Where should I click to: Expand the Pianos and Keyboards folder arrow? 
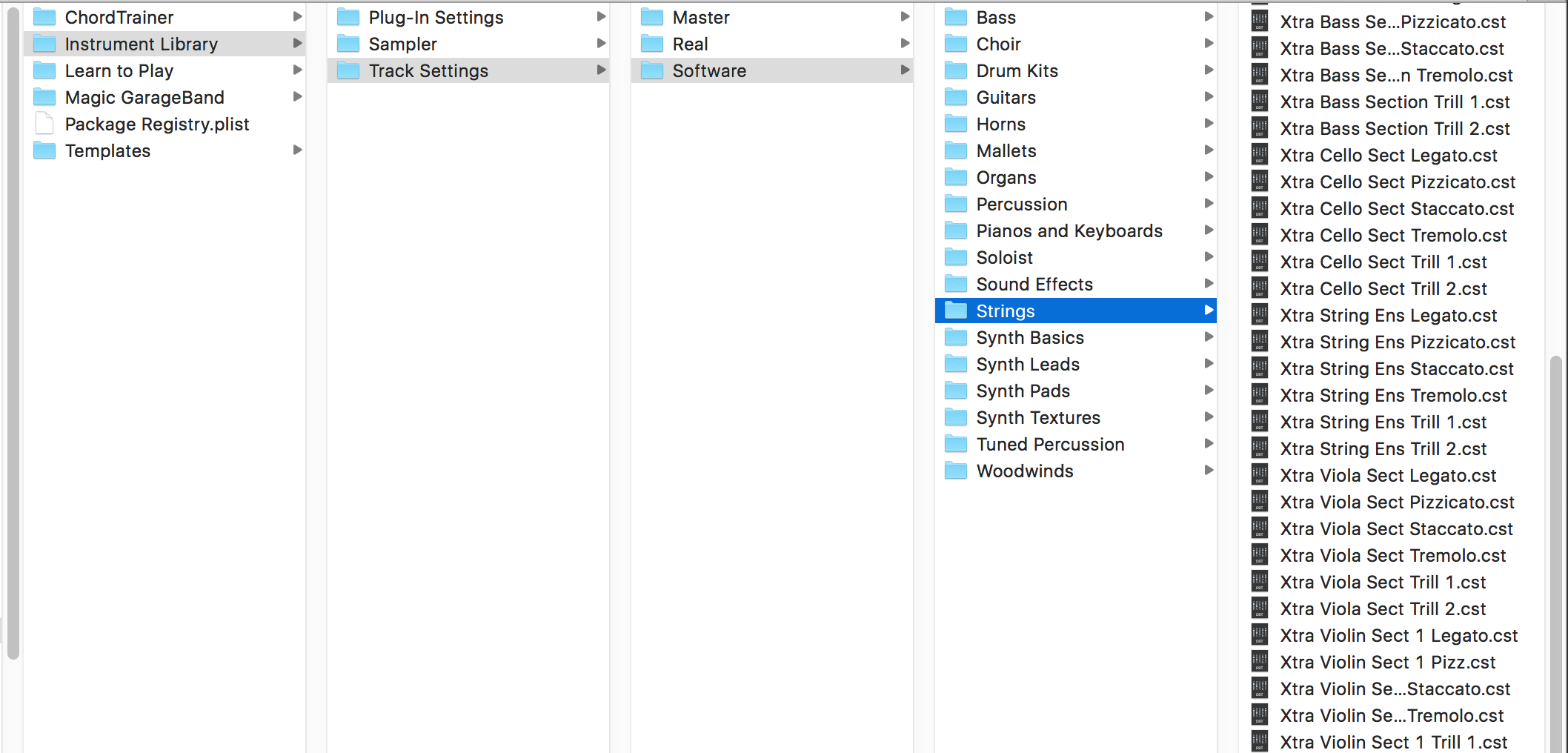1209,230
